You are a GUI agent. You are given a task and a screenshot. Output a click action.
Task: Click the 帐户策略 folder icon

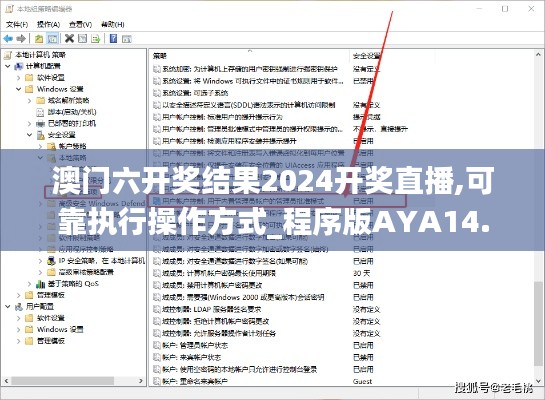pyautogui.click(x=51, y=146)
